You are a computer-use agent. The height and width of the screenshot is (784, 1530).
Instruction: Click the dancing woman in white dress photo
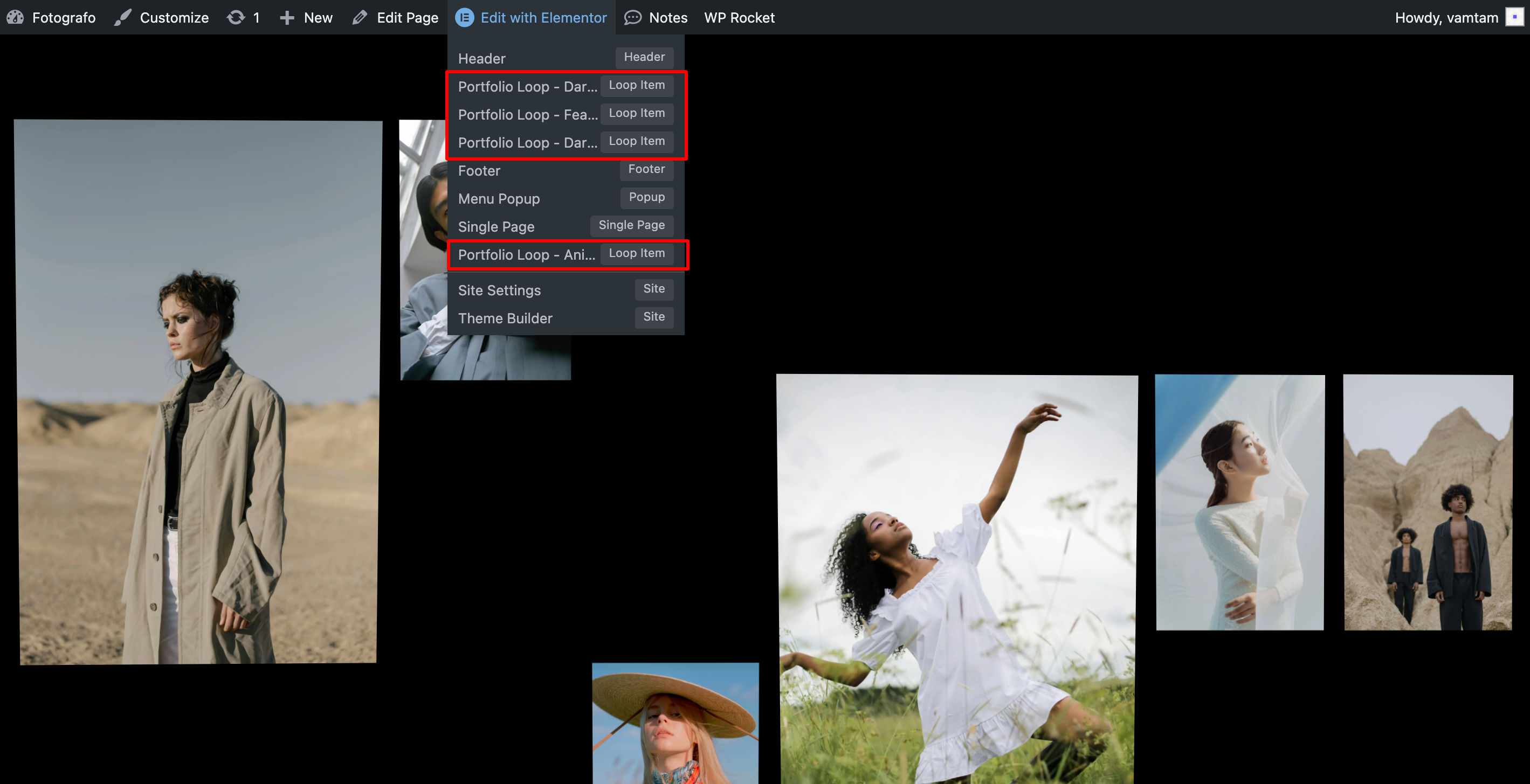click(x=956, y=579)
